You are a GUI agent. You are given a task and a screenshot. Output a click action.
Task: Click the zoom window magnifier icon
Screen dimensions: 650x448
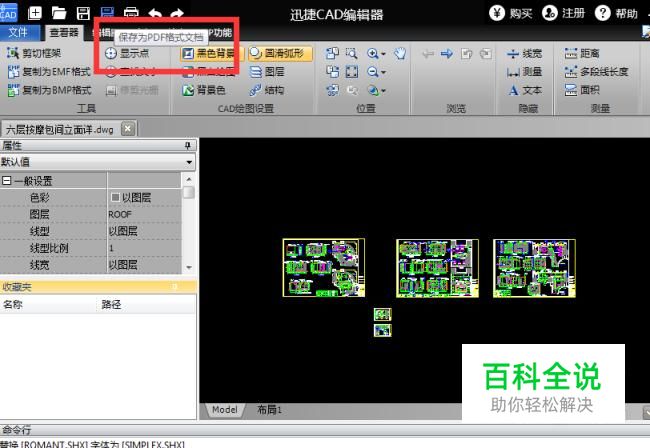[x=352, y=53]
